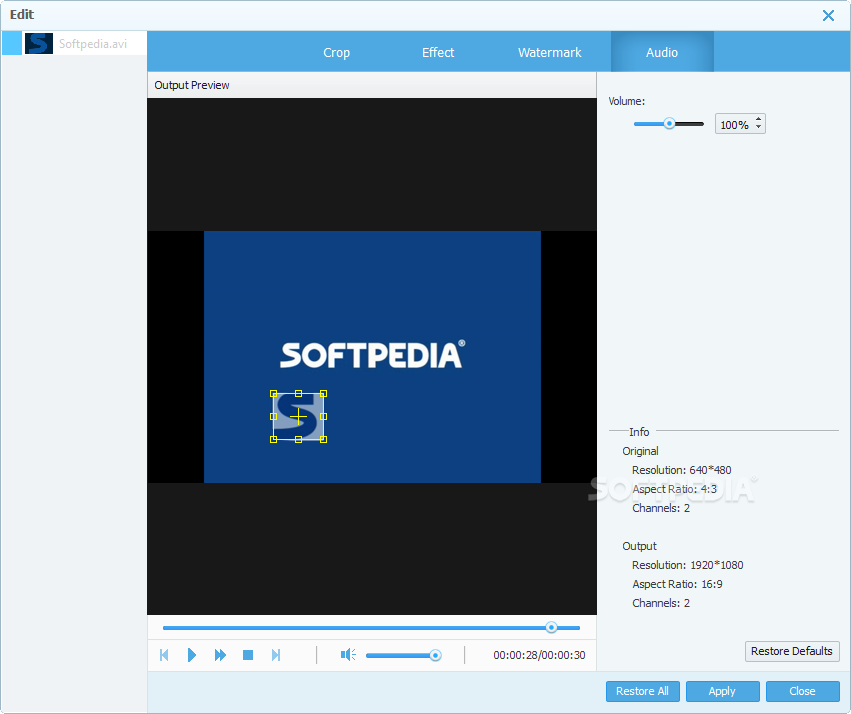Click the Output Preview label
The width and height of the screenshot is (851, 714).
click(x=192, y=85)
